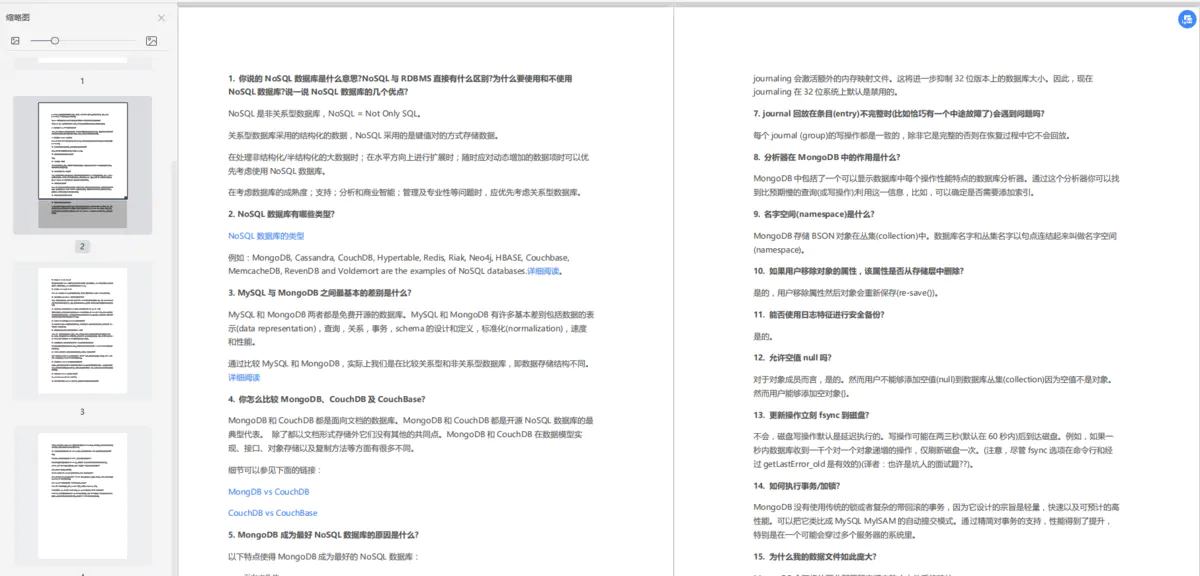Click the paragraph starting 'MongoDB 存储 BSON 对象在丛集'
1200x576 pixels.
coord(935,243)
